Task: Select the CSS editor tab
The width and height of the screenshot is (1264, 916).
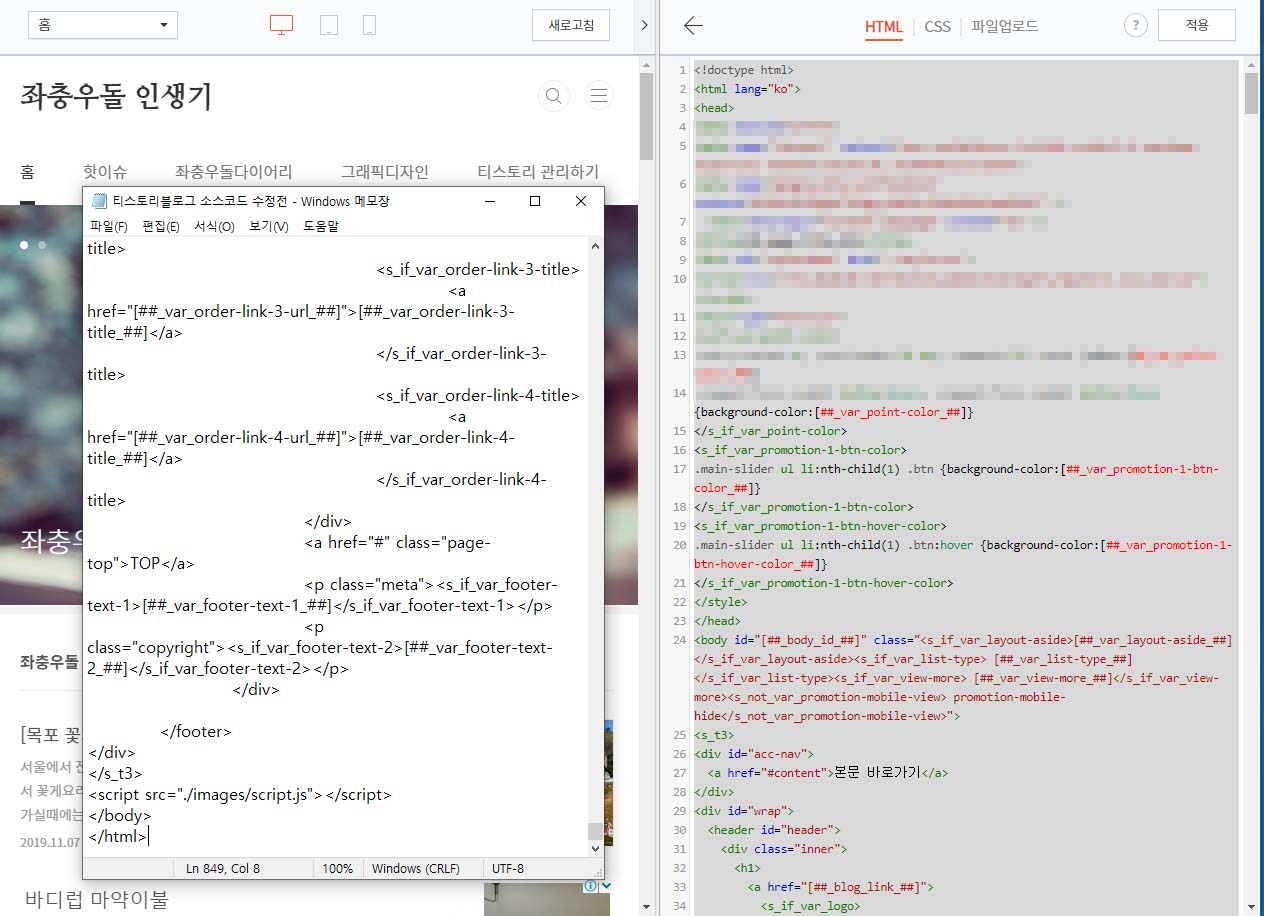Action: coord(937,27)
